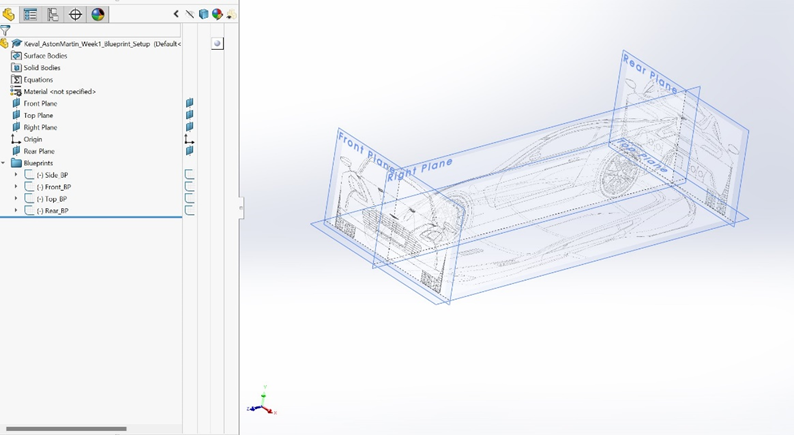The image size is (794, 435).
Task: Expand the Top_BP sketch node
Action: pyautogui.click(x=16, y=199)
